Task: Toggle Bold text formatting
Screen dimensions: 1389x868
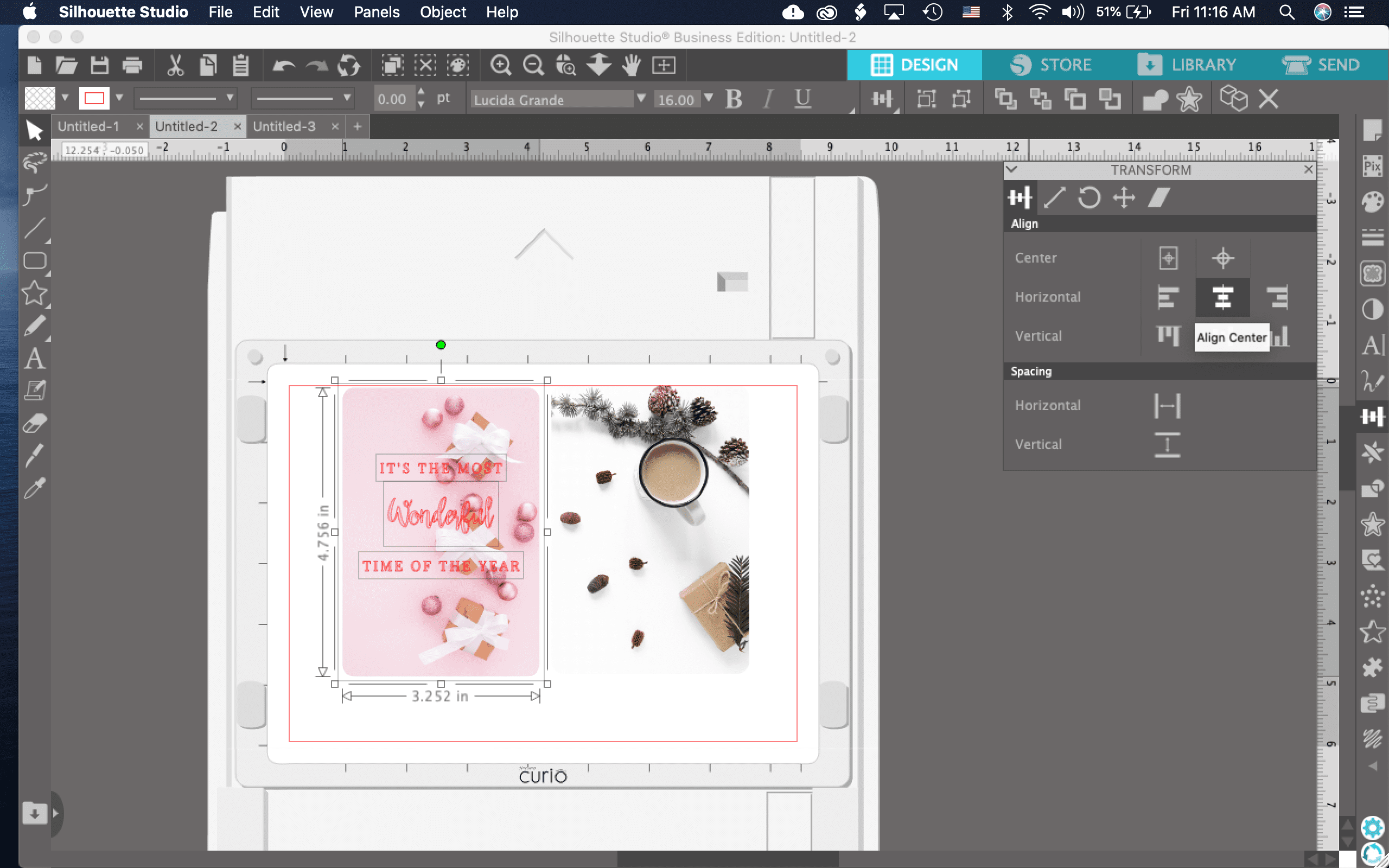Action: coord(734,99)
